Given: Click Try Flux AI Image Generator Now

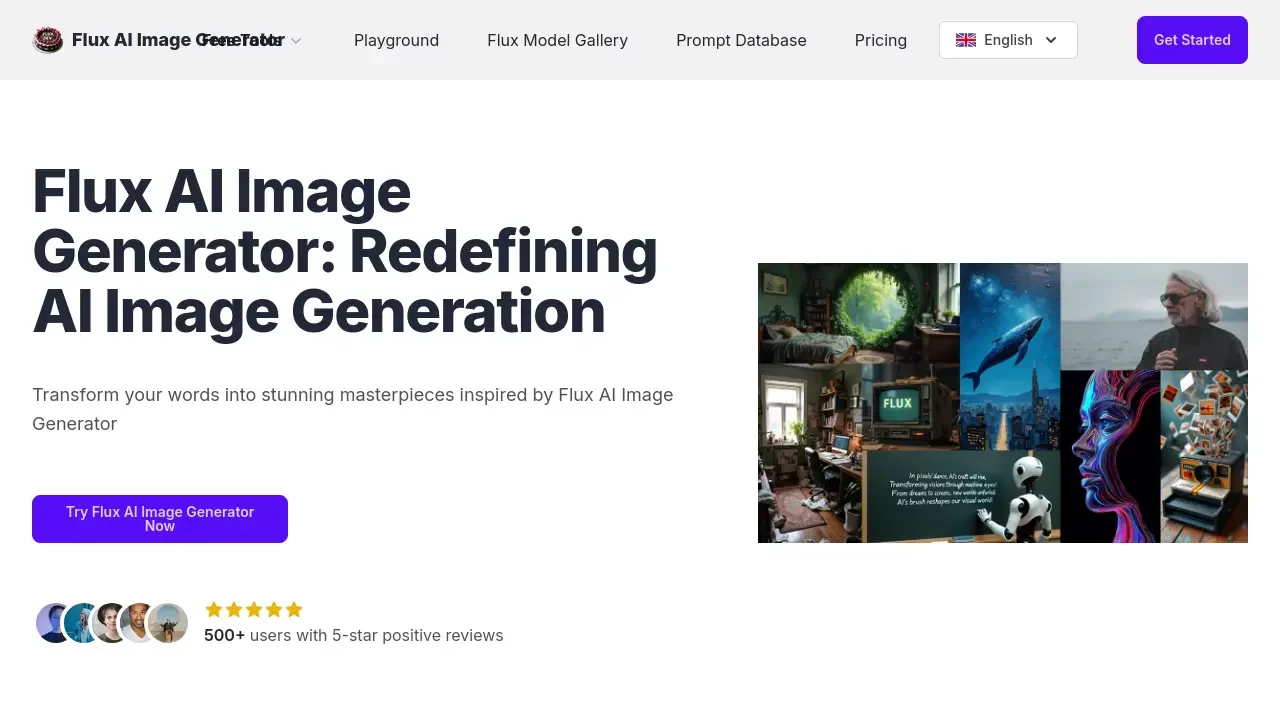Looking at the screenshot, I should (160, 519).
